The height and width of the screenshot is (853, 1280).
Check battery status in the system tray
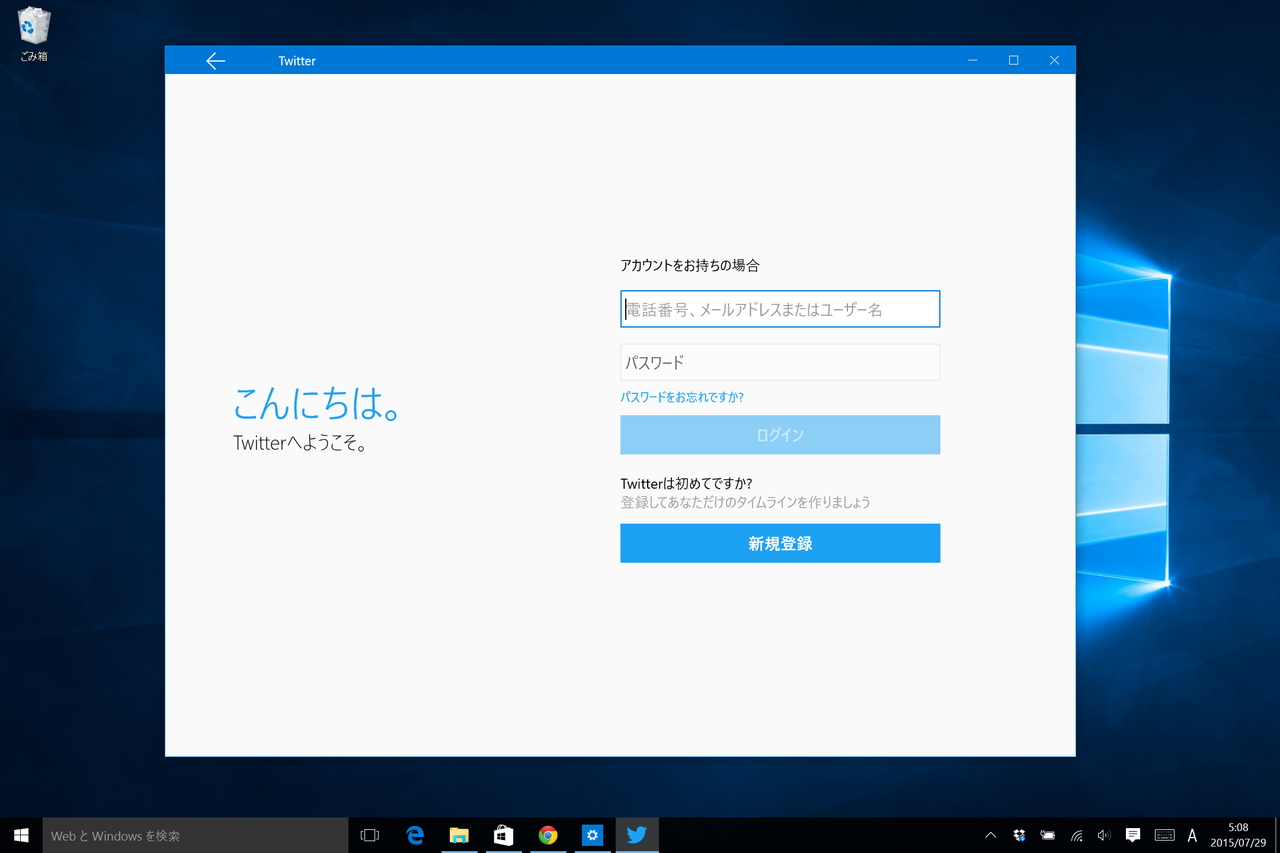point(1048,835)
